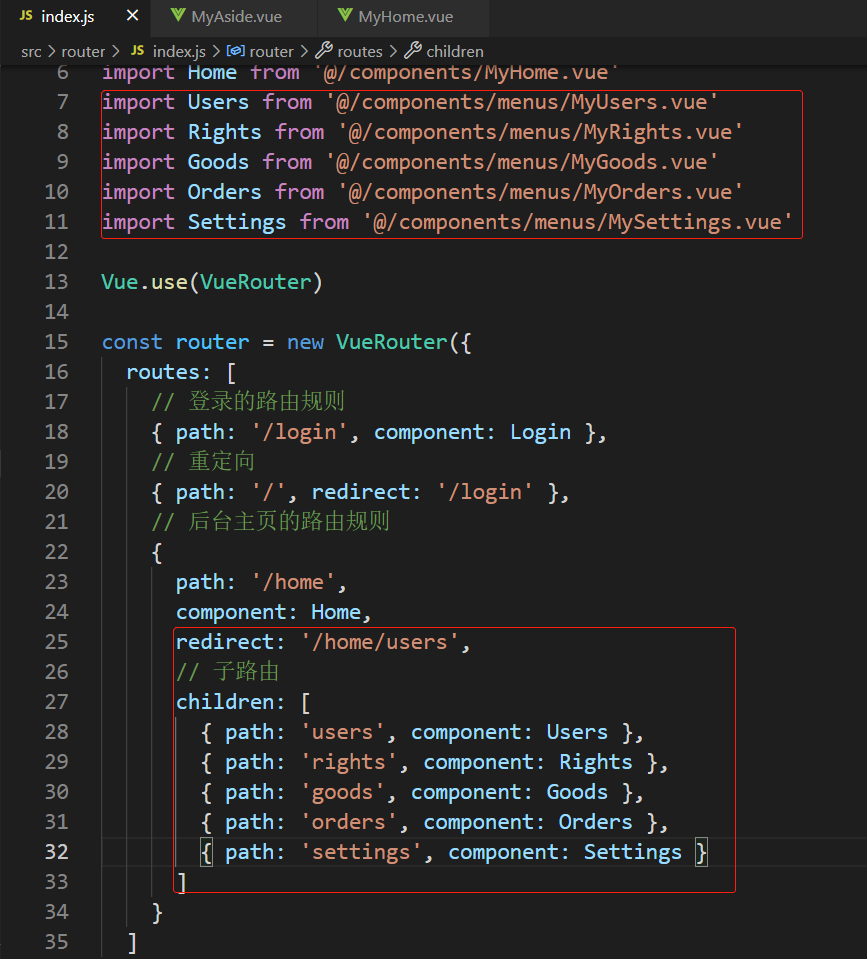
Task: Click the 'goods' path string on line 30
Action: coord(342,791)
